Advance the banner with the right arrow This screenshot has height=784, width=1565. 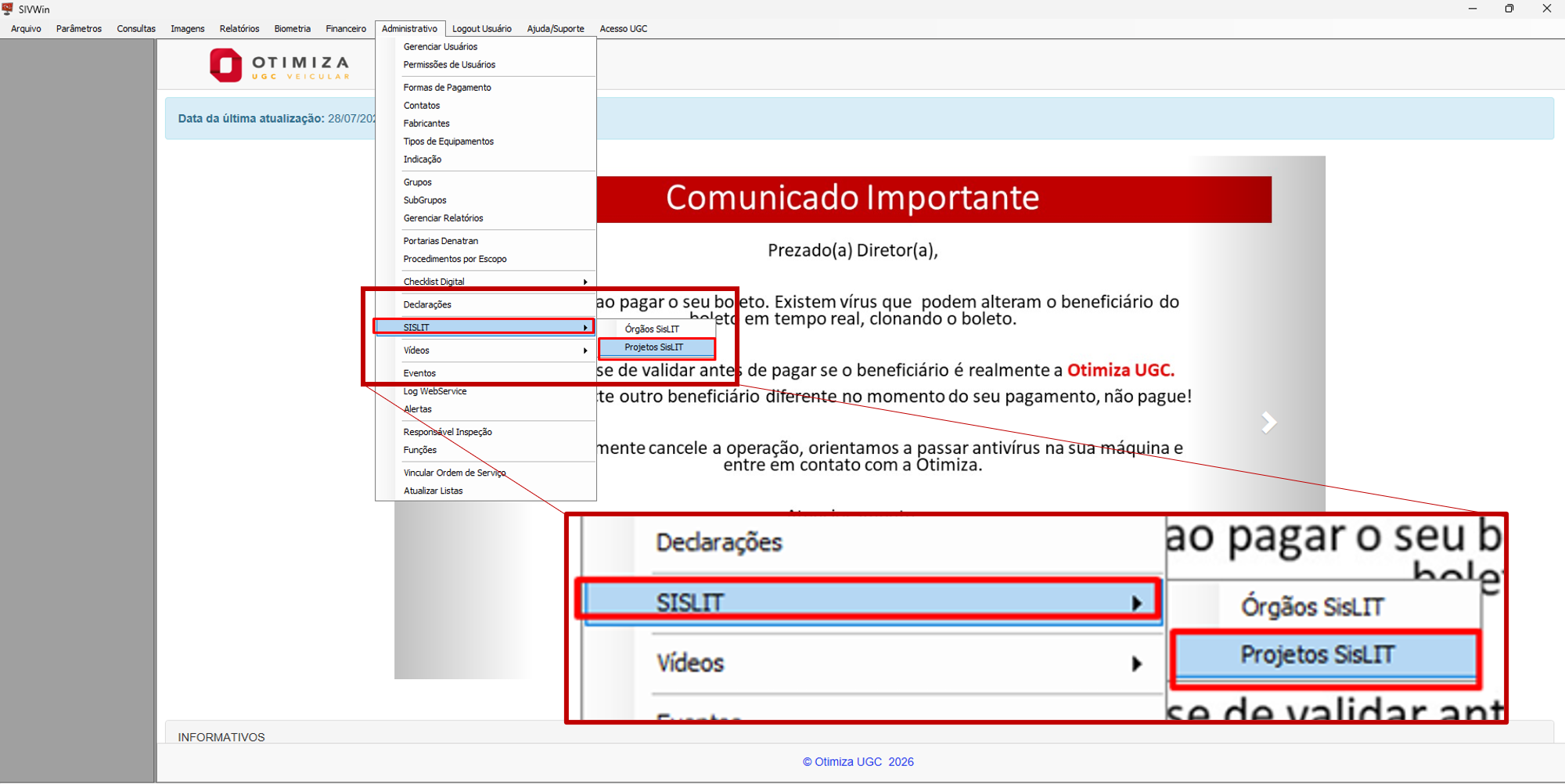(x=1268, y=423)
